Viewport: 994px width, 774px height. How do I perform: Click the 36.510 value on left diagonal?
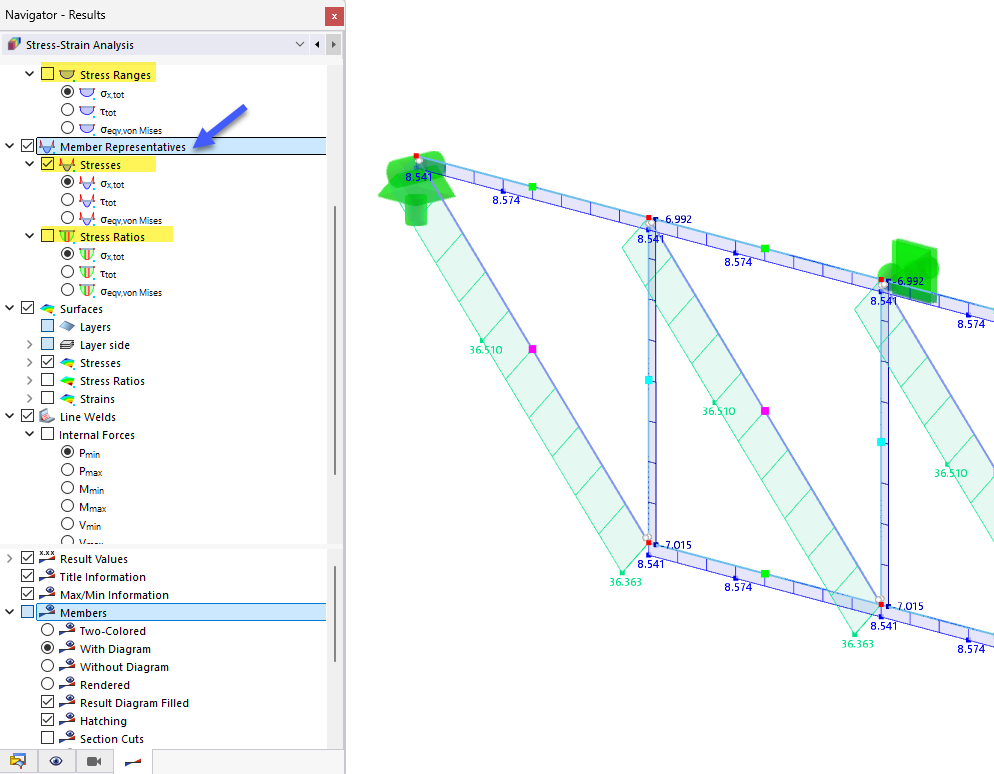(x=486, y=349)
